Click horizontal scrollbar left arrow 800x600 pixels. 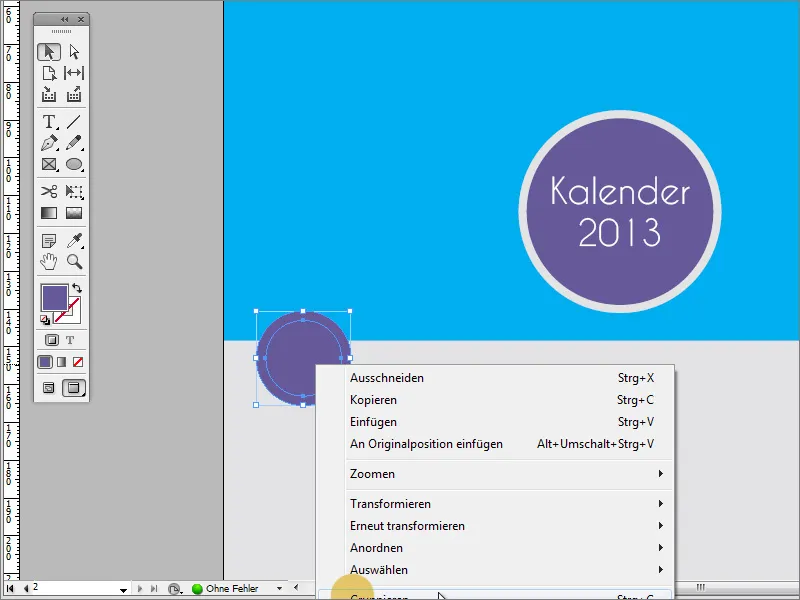click(296, 588)
